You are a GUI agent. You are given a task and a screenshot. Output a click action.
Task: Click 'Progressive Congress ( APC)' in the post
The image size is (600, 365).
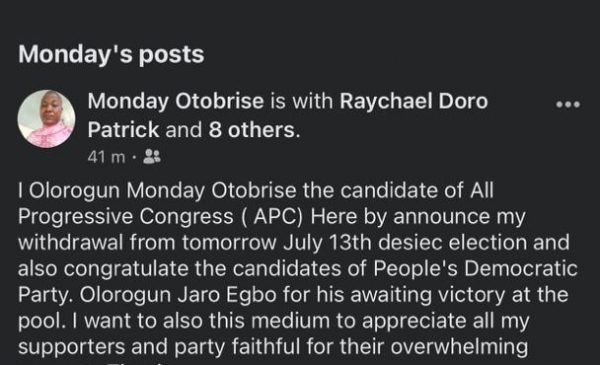160,217
